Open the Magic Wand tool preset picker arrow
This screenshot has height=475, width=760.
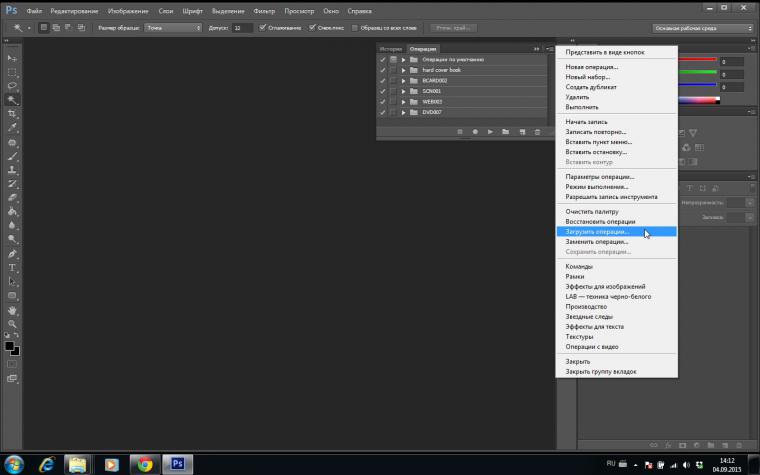[x=29, y=28]
